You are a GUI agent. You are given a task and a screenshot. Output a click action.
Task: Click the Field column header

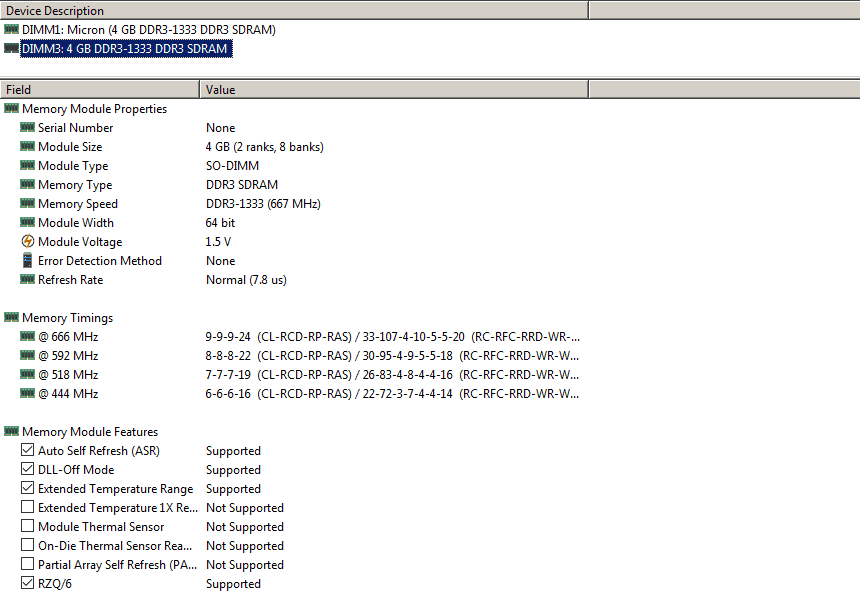(100, 90)
